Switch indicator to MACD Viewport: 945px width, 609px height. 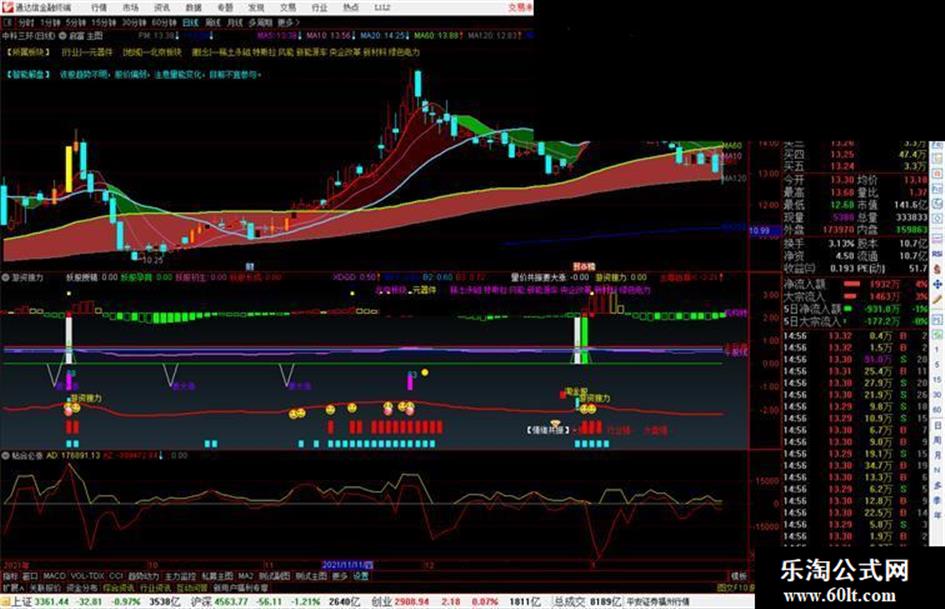54,576
